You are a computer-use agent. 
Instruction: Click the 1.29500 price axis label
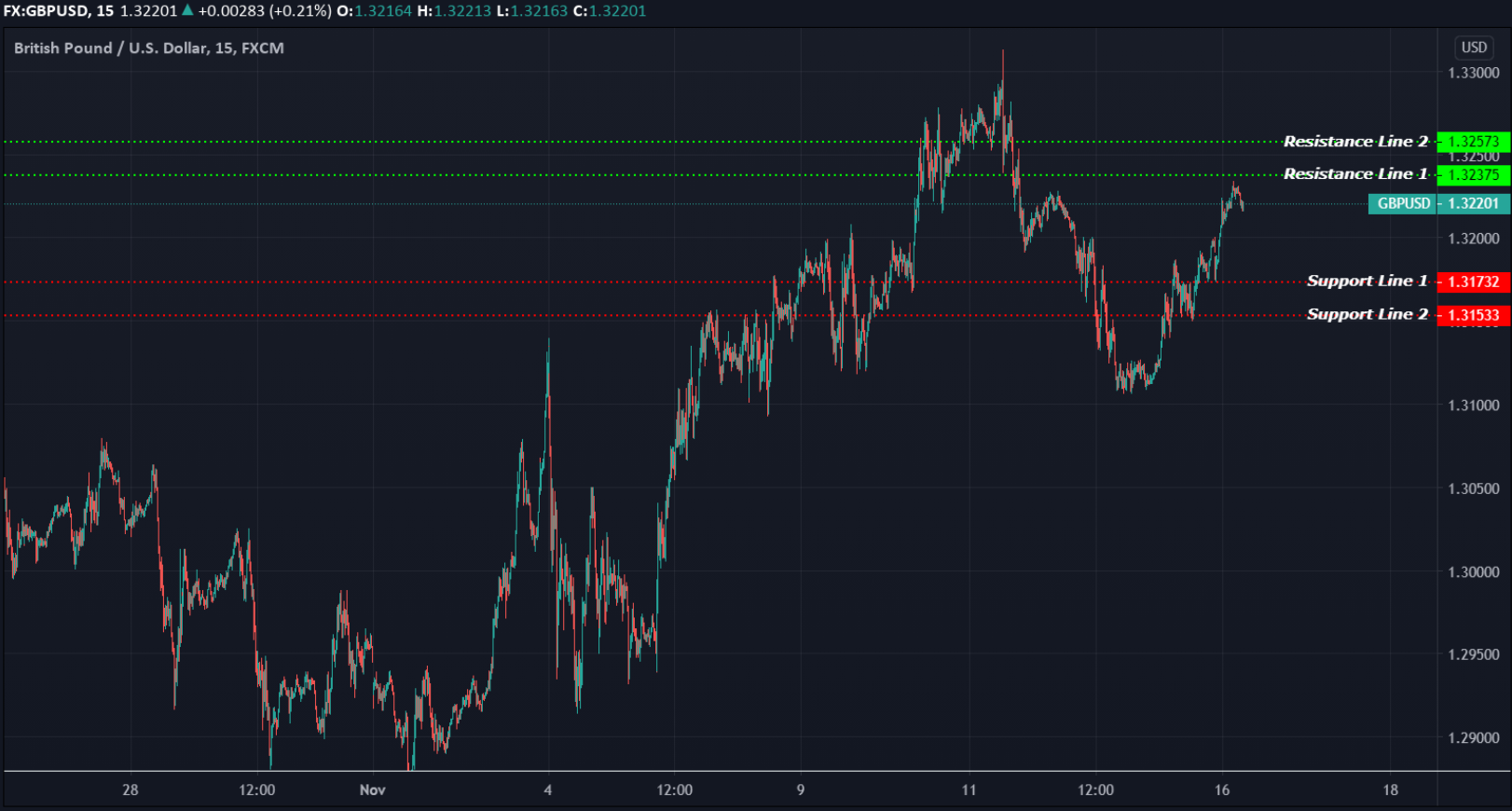(x=1473, y=654)
